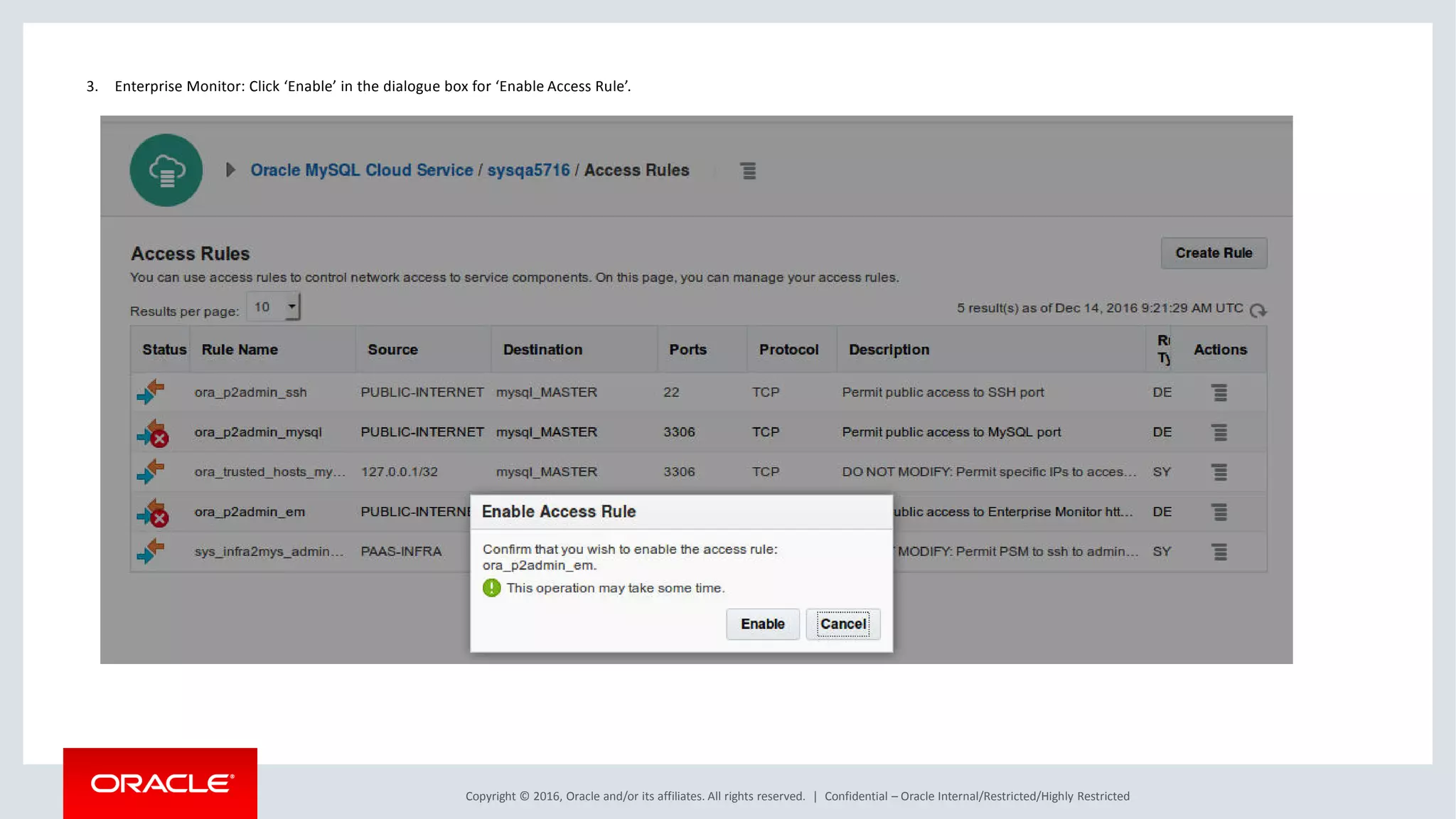The width and height of the screenshot is (1456, 819).
Task: Click the Status column header
Action: point(164,350)
